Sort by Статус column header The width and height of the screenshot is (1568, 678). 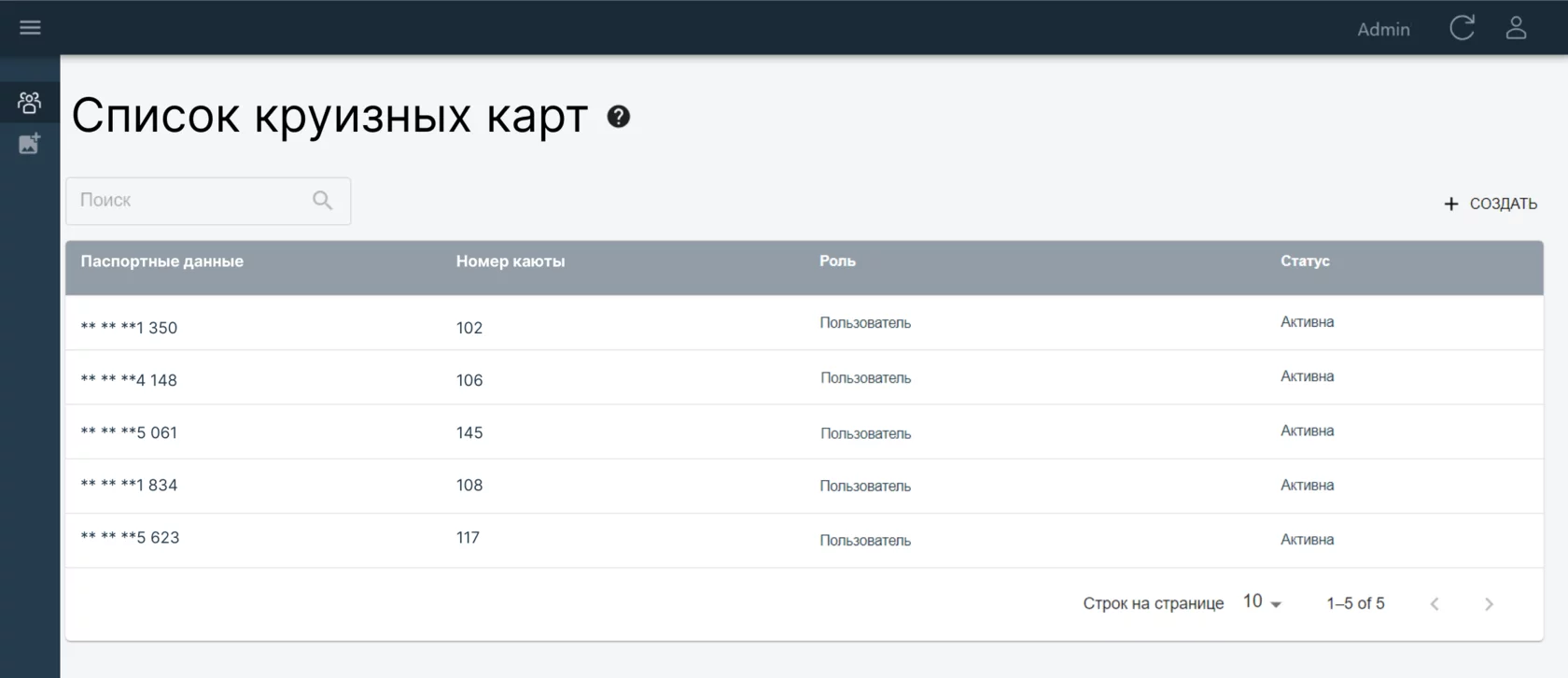1305,261
